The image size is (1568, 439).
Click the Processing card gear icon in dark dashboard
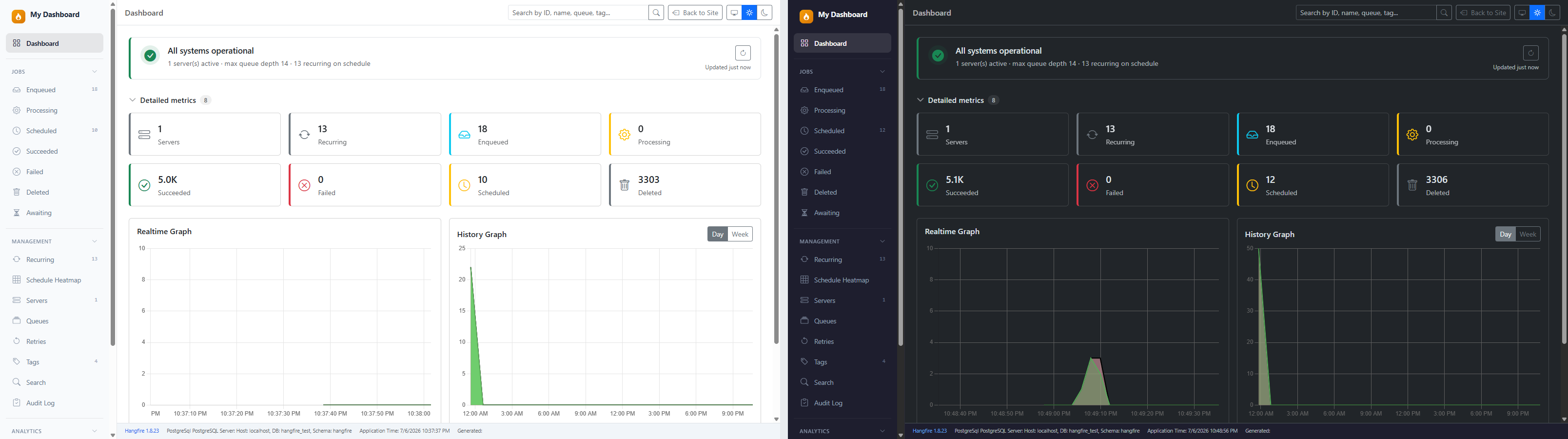[1412, 135]
